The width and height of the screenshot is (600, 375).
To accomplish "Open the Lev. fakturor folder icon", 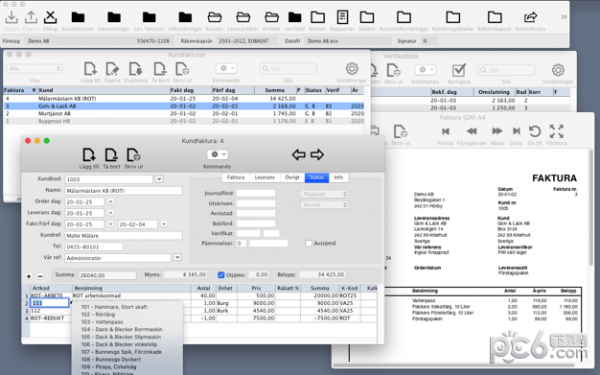I will click(x=149, y=17).
